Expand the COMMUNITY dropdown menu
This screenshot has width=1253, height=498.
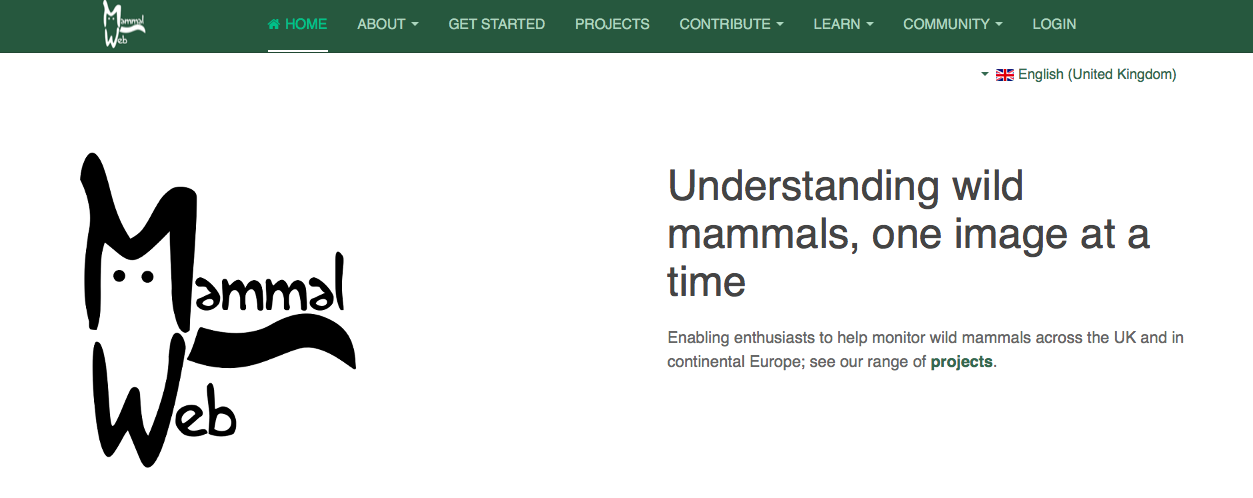(953, 24)
